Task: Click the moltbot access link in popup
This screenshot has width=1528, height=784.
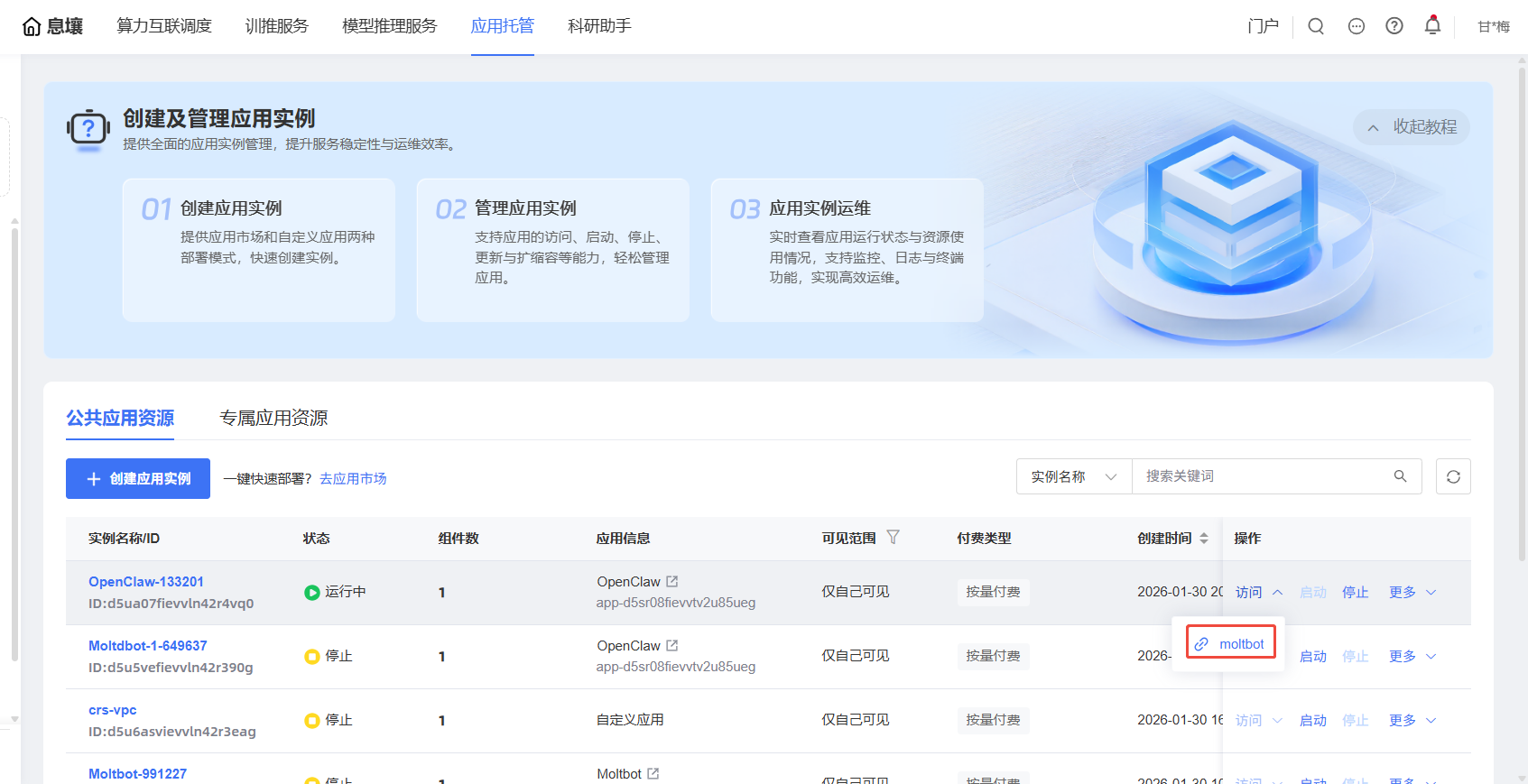Action: click(x=1231, y=644)
